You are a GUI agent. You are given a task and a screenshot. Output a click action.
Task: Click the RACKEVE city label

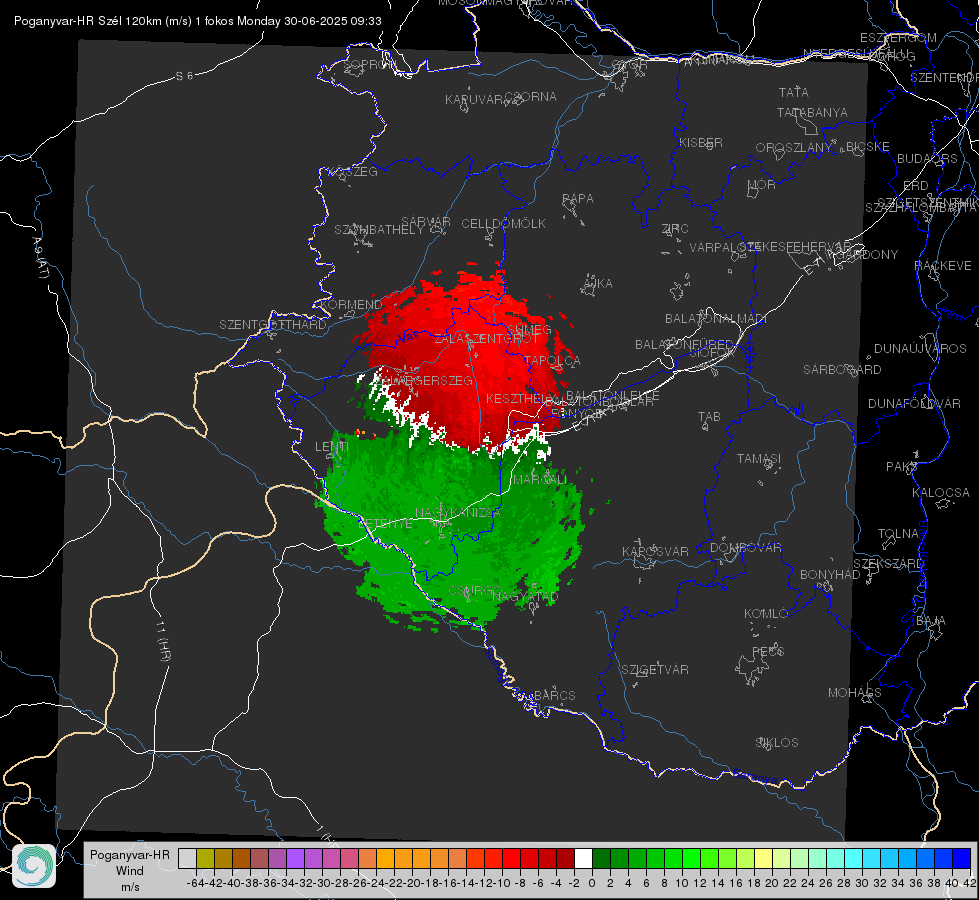(943, 266)
